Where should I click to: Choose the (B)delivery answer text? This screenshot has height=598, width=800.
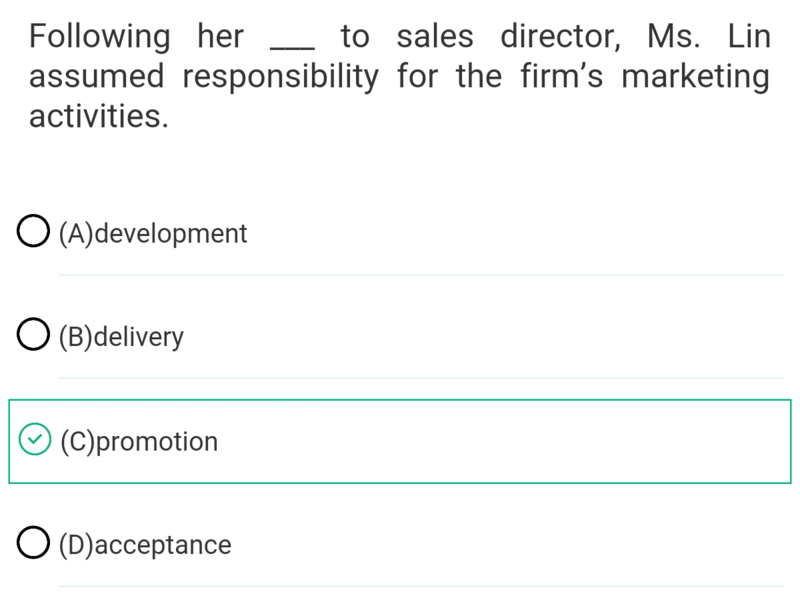click(x=121, y=337)
